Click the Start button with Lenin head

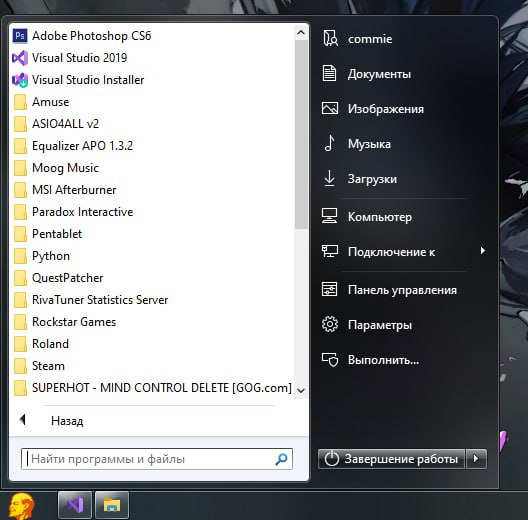[x=21, y=506]
